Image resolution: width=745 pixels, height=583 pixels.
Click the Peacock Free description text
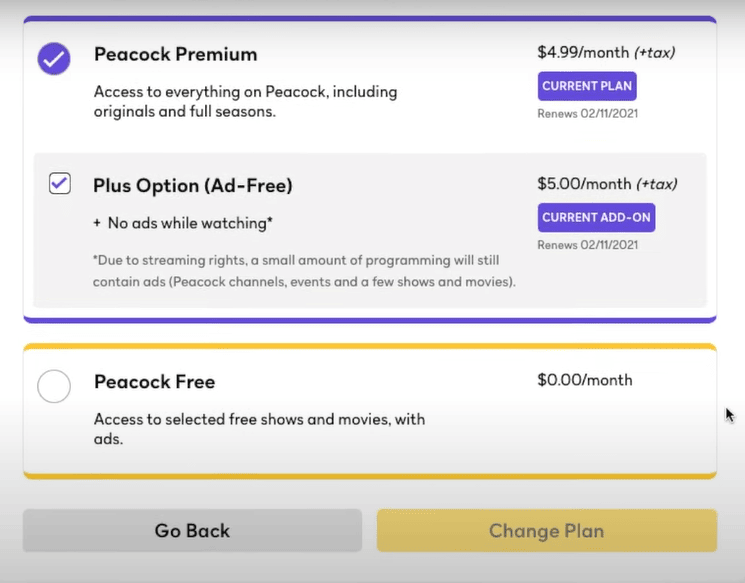[x=259, y=429]
